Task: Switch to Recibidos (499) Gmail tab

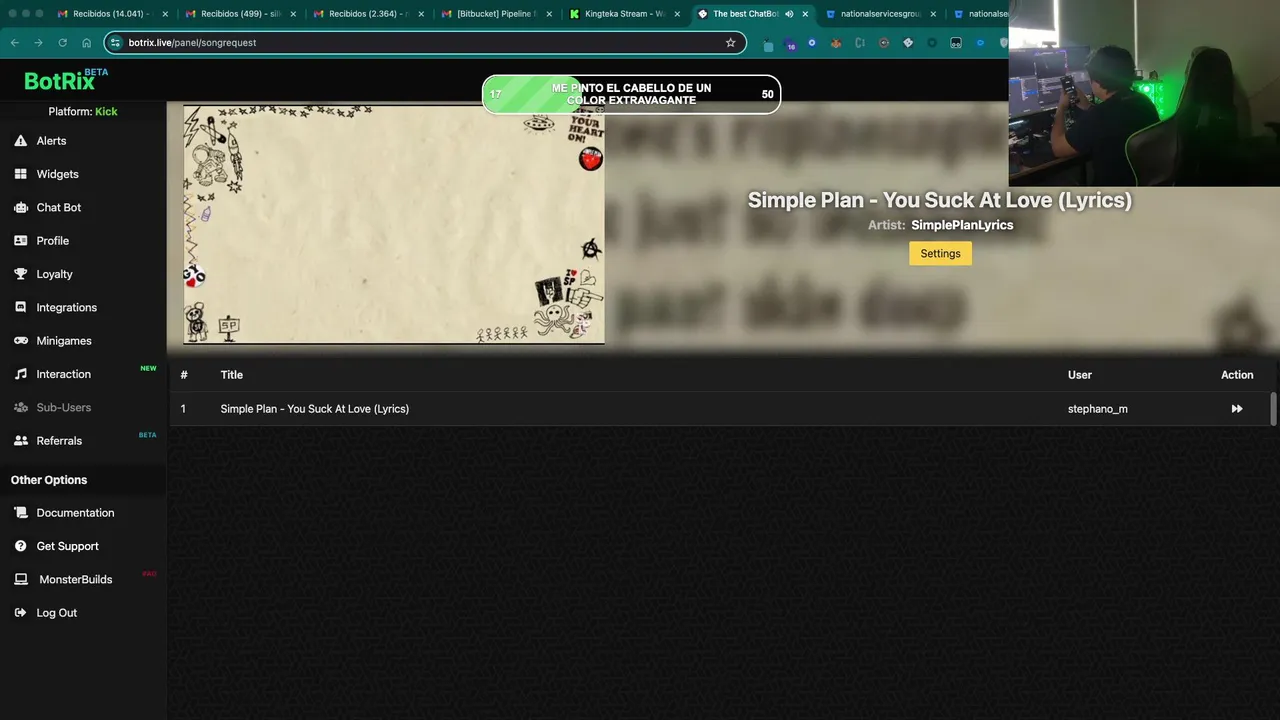Action: coord(239,14)
